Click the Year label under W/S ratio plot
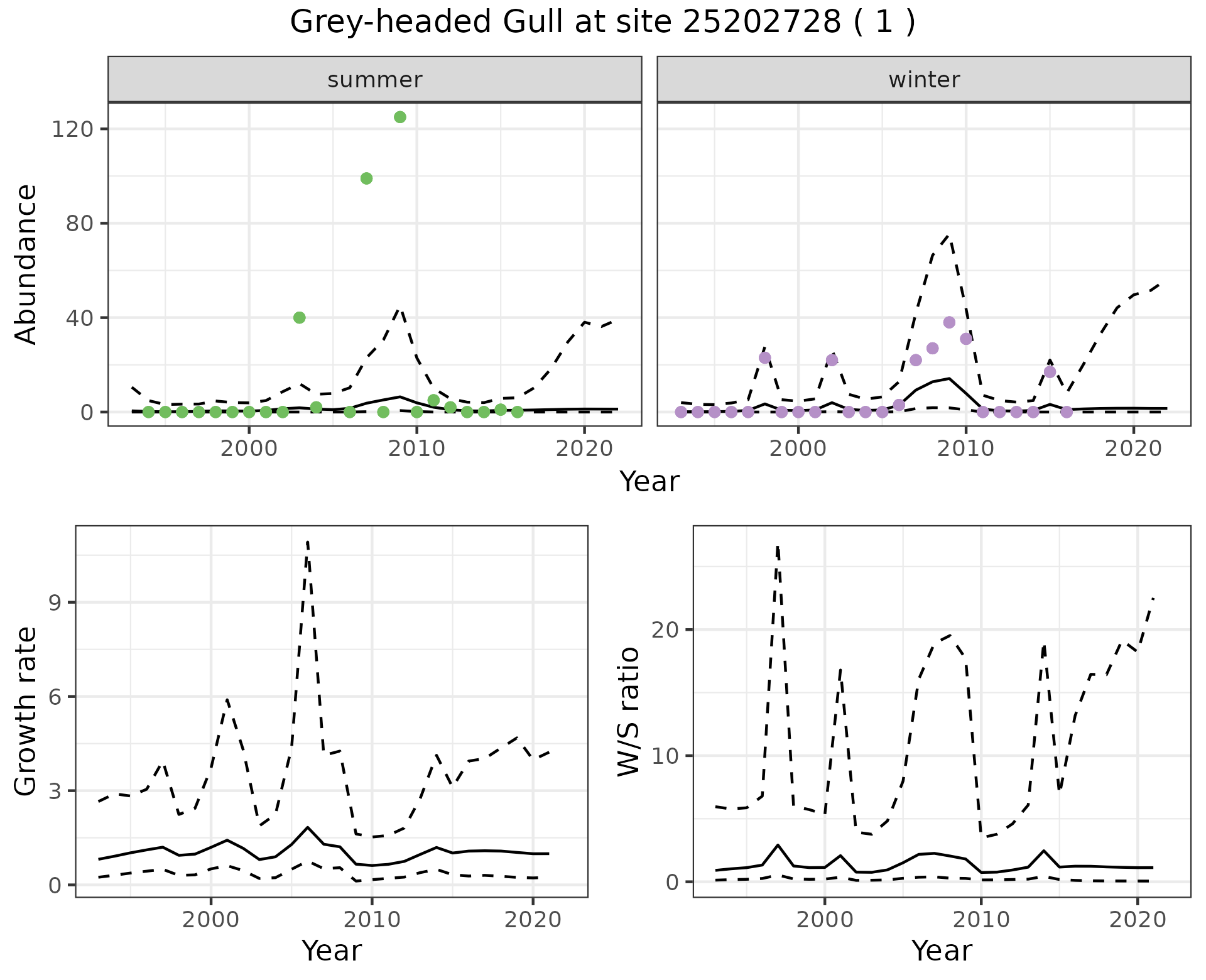Screen dimensions: 1206x980 tap(942, 950)
